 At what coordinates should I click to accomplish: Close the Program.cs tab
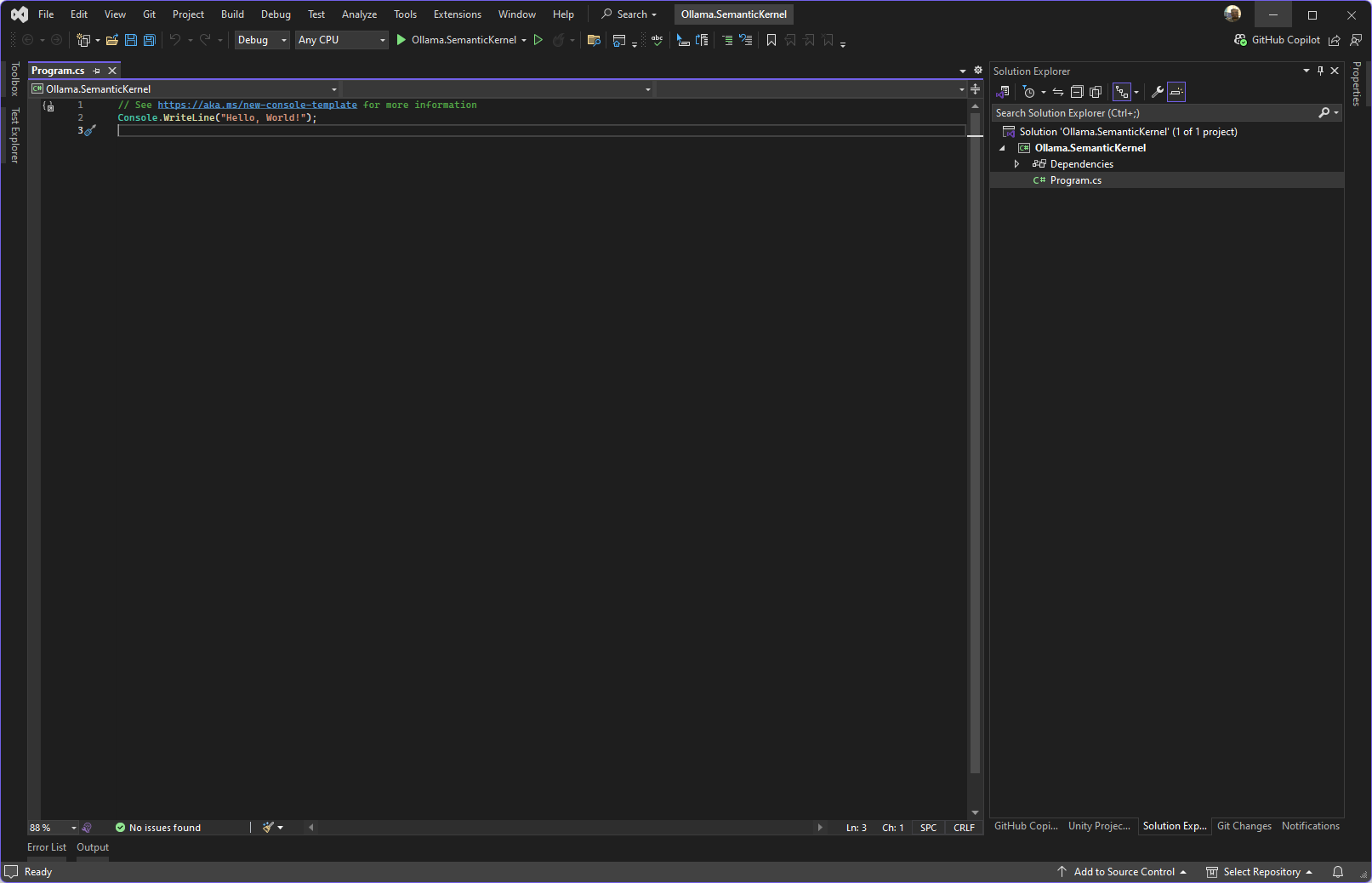pyautogui.click(x=112, y=71)
